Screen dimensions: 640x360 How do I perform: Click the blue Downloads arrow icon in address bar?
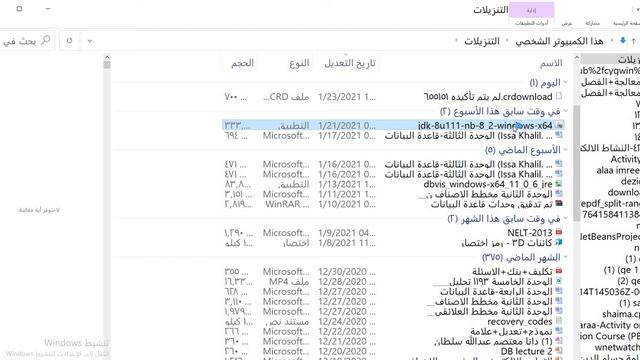(622, 40)
